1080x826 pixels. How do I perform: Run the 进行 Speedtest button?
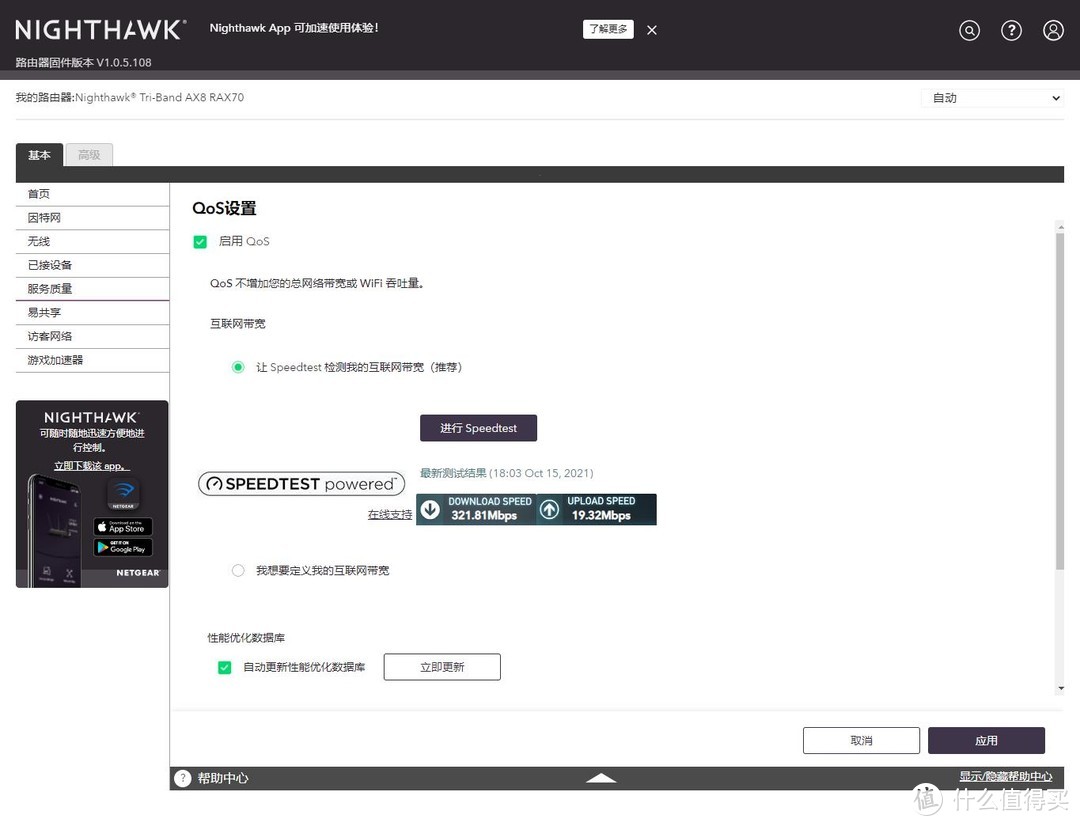(x=478, y=427)
